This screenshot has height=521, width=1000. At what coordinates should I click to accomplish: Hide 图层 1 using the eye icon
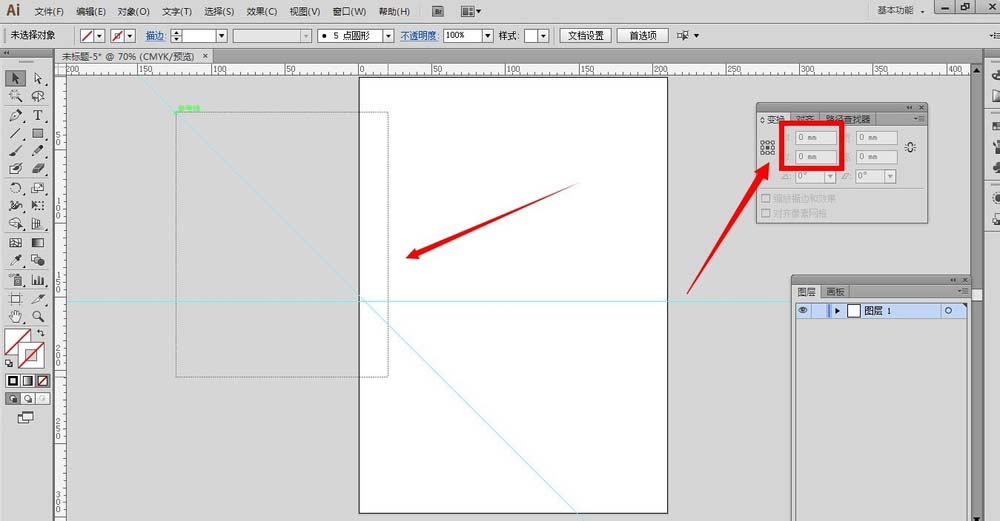(x=802, y=311)
